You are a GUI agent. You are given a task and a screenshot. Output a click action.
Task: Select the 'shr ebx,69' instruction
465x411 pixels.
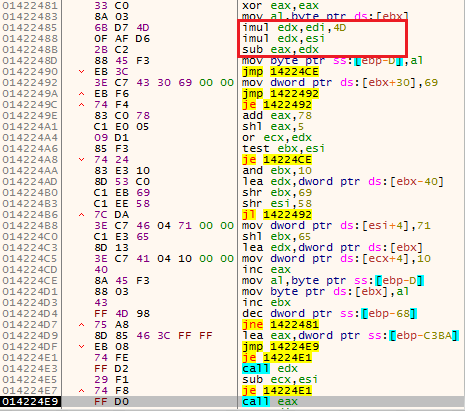pyautogui.click(x=277, y=193)
